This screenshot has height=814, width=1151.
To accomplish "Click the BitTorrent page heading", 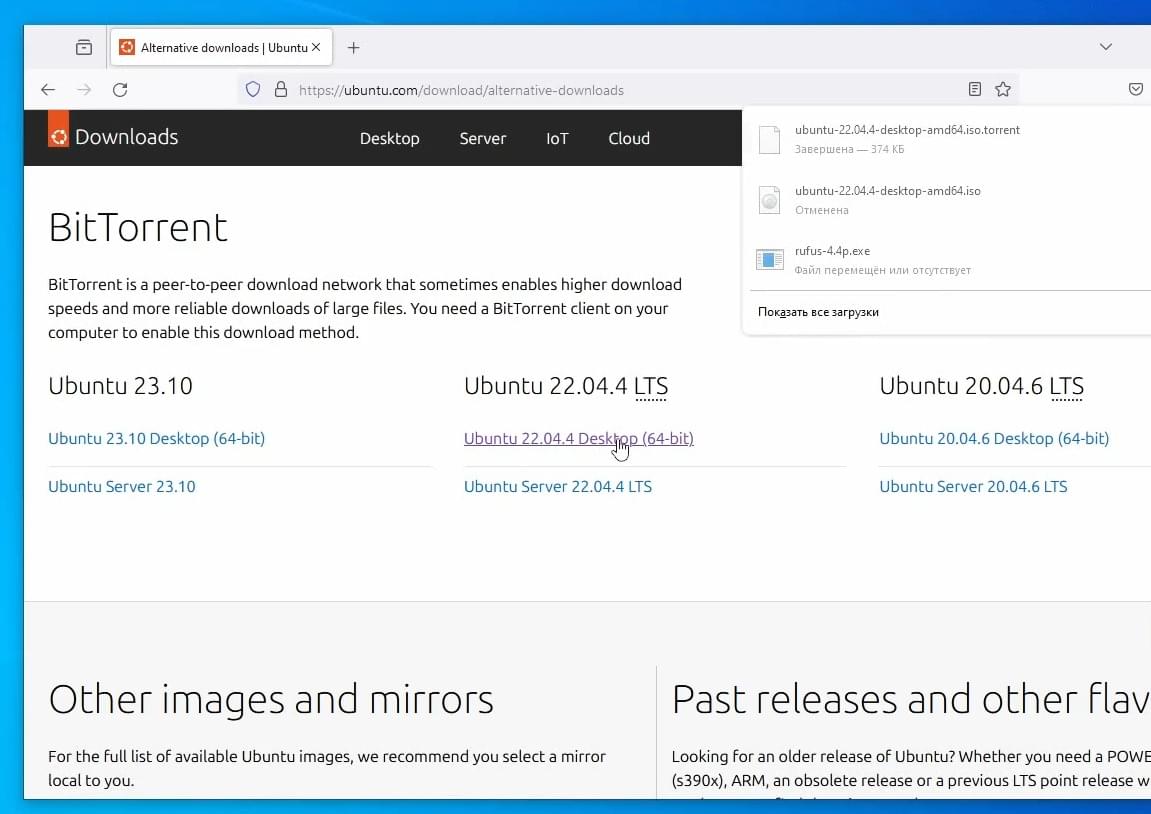I will [138, 227].
